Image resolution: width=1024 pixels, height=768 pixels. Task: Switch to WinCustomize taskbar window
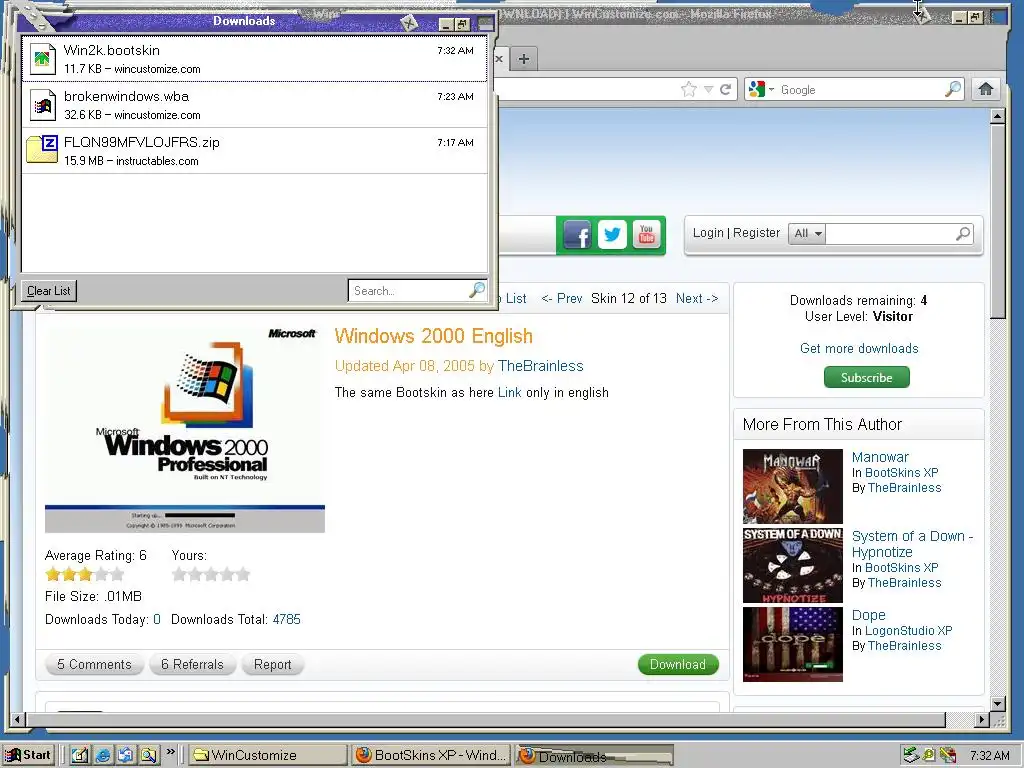268,755
